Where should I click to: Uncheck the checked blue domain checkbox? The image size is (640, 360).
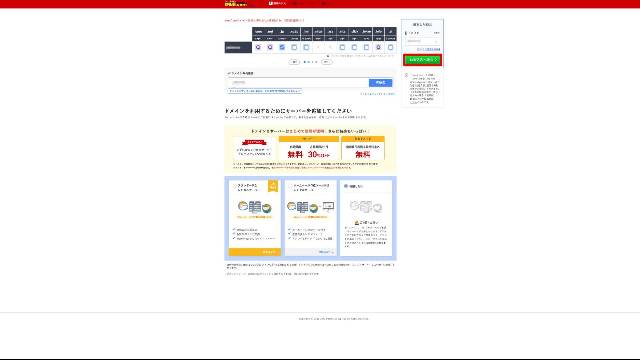pyautogui.click(x=282, y=47)
